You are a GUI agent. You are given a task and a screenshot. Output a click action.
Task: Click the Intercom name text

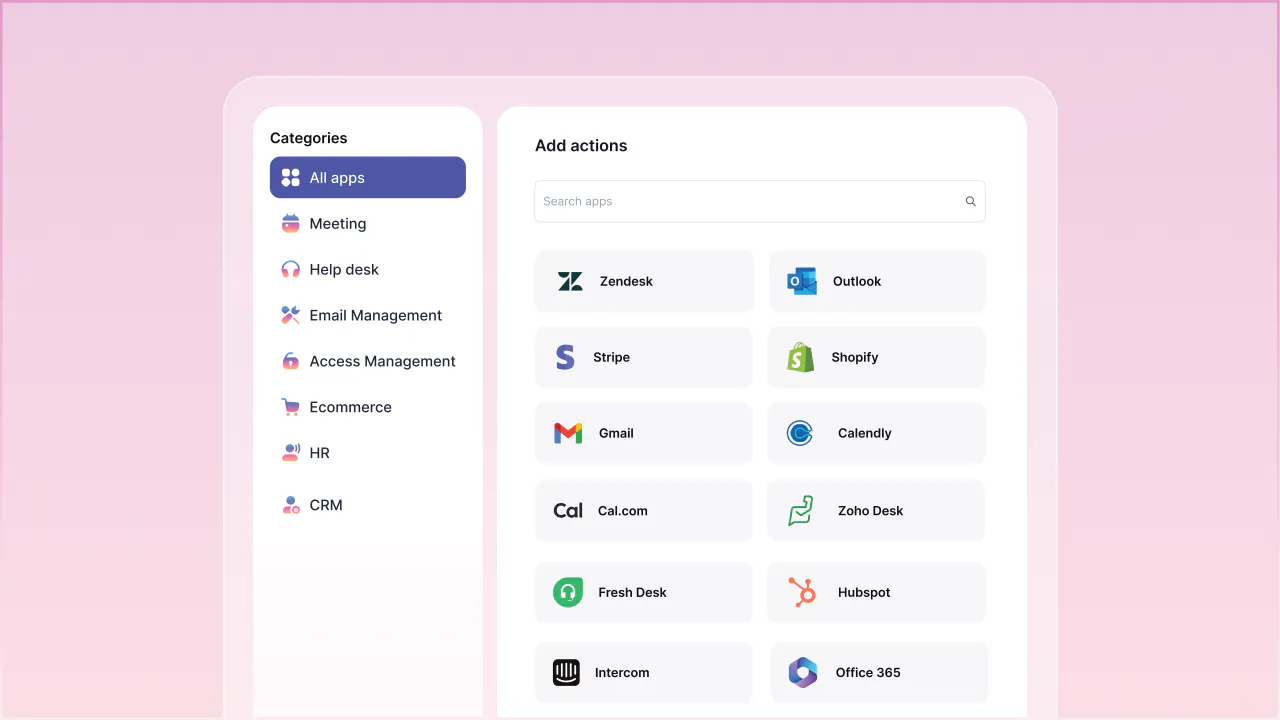point(622,672)
